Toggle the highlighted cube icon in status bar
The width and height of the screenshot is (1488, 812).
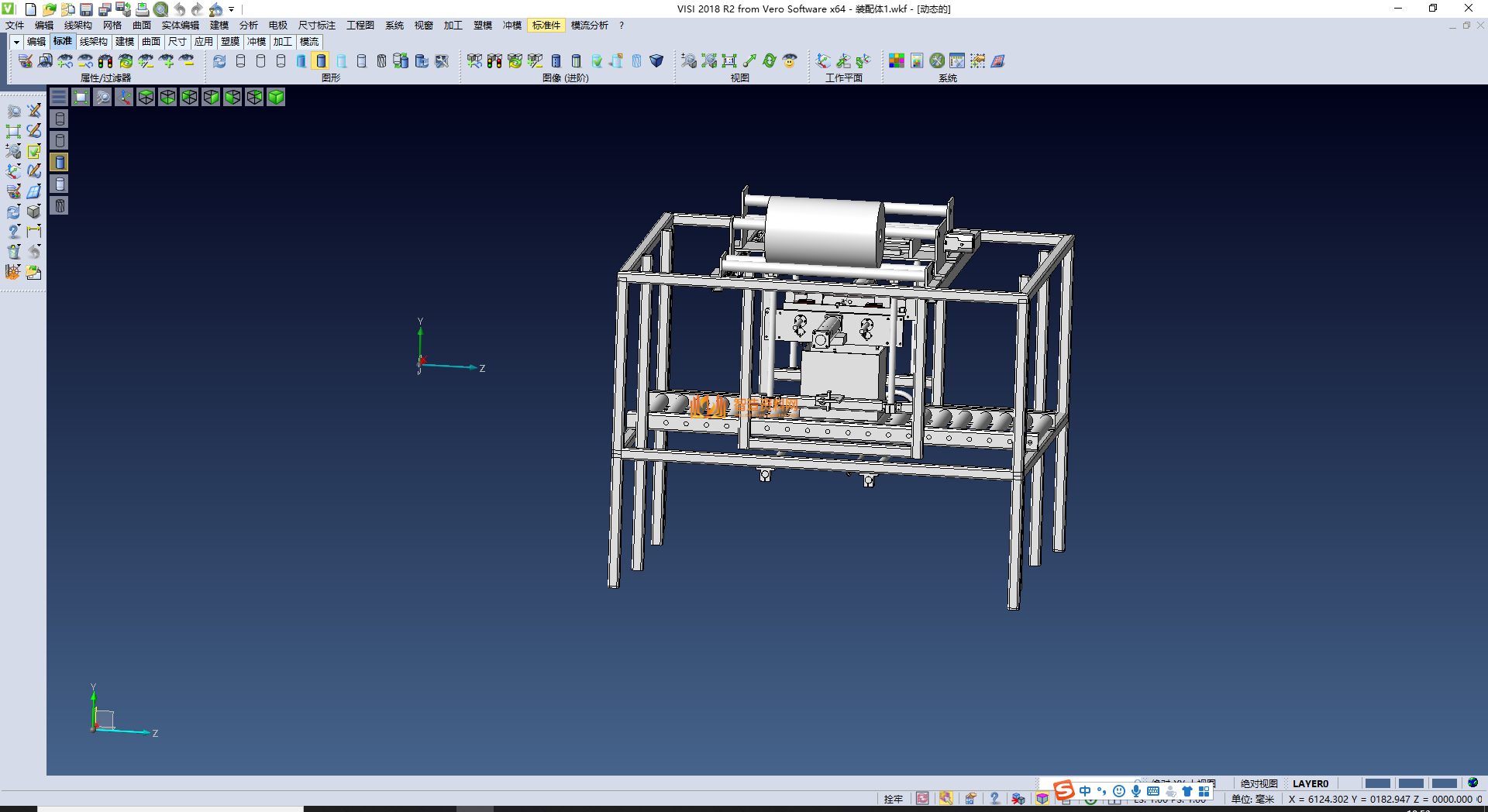click(x=1042, y=799)
